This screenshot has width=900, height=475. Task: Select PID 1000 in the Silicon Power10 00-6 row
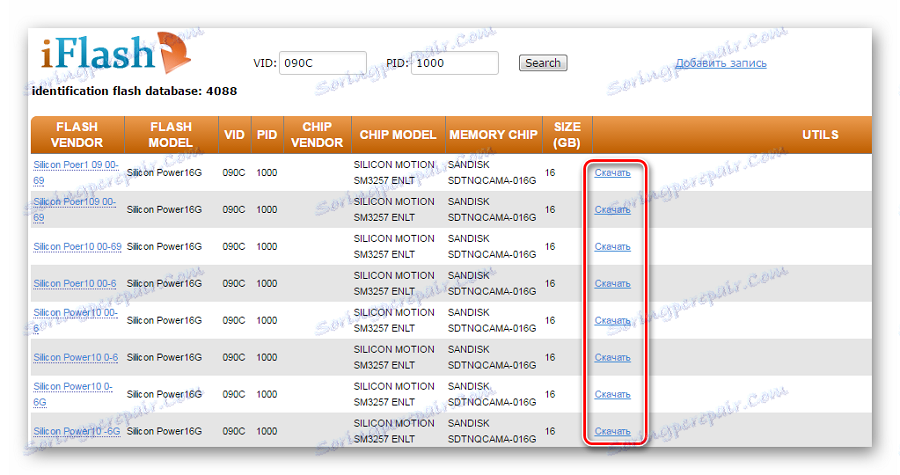coord(266,321)
